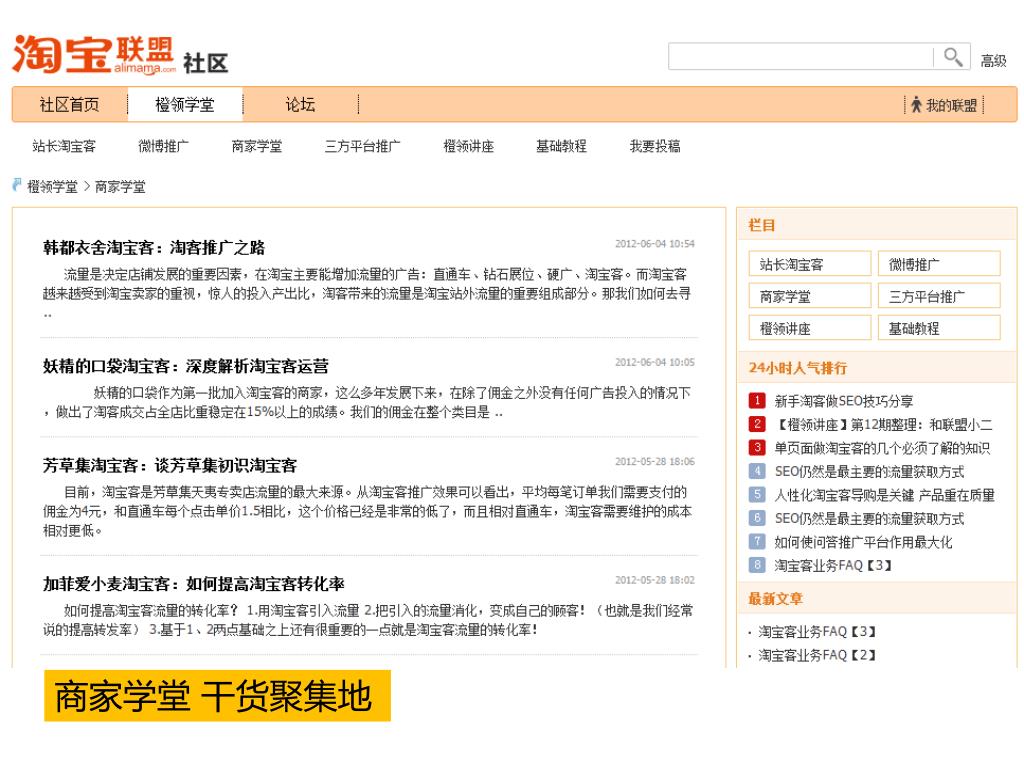Click the breadcrumb page icon
The height and width of the screenshot is (768, 1024).
click(17, 185)
